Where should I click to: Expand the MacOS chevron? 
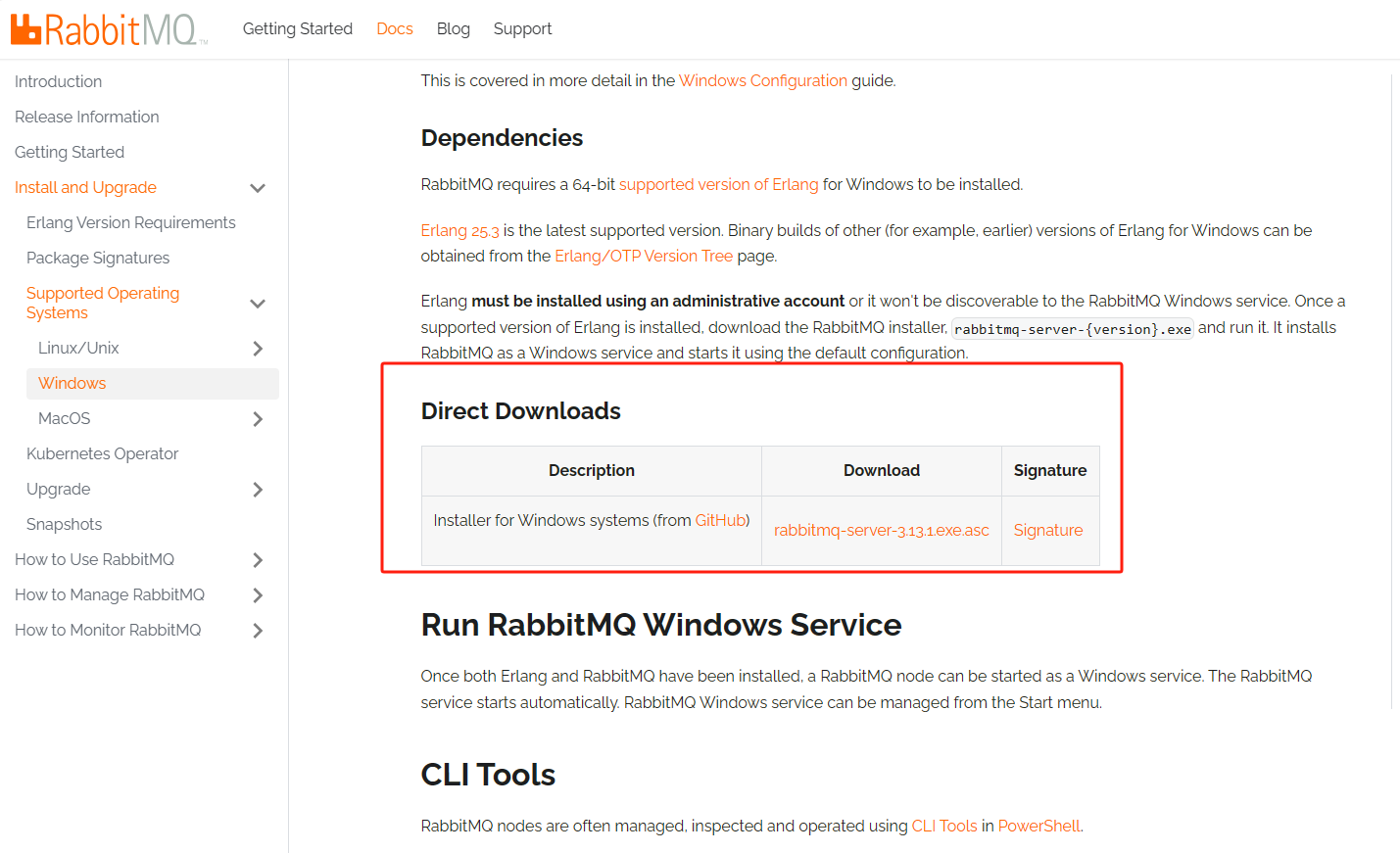(x=258, y=419)
